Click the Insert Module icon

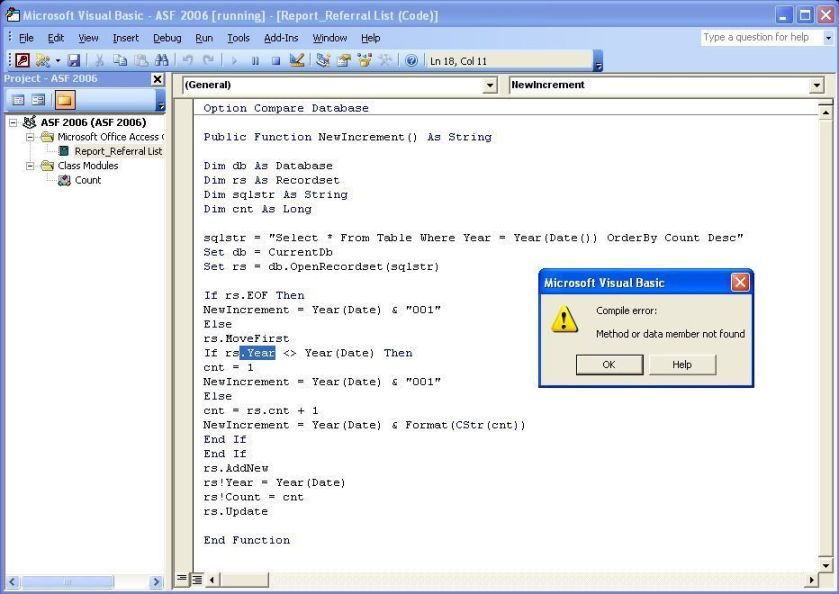click(x=43, y=60)
